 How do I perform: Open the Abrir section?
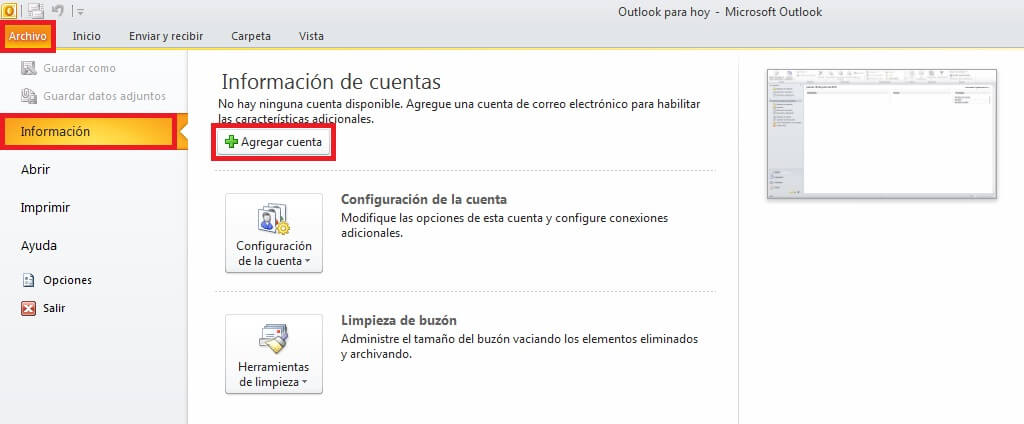[x=35, y=170]
